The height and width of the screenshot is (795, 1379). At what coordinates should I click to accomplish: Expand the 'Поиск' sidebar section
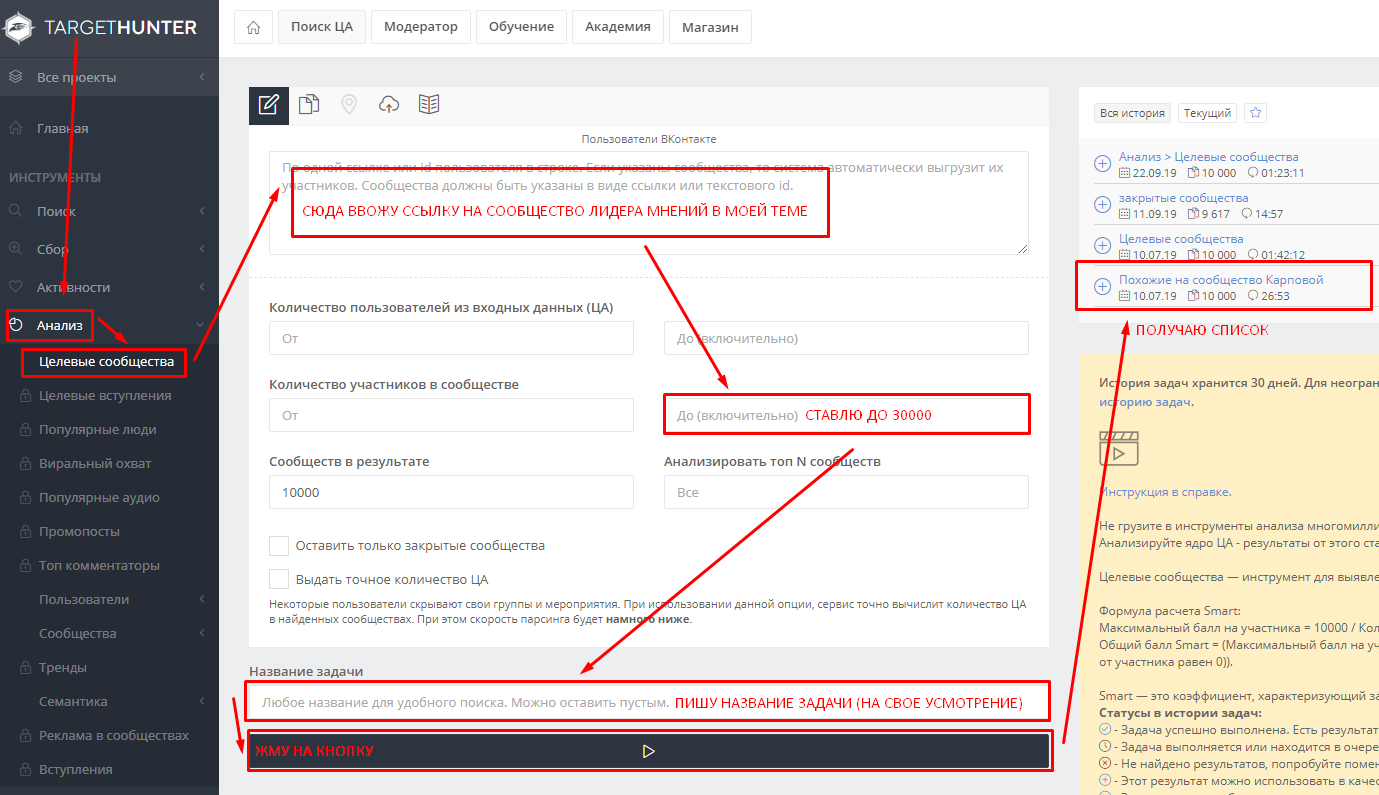click(109, 211)
